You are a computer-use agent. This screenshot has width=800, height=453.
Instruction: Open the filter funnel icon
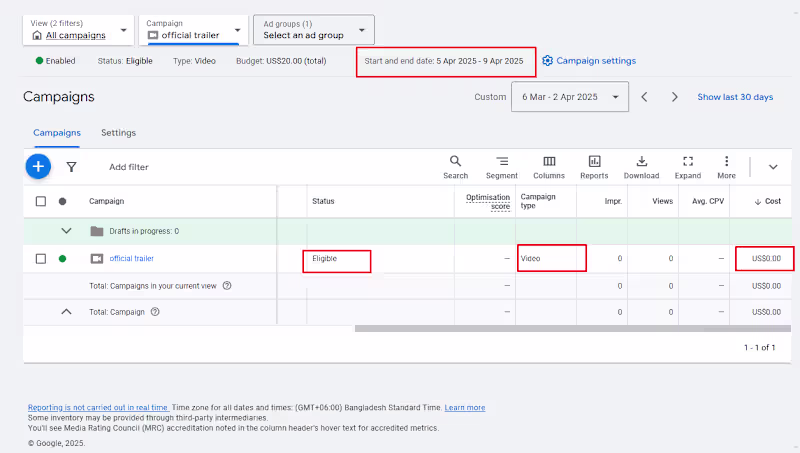click(x=71, y=167)
